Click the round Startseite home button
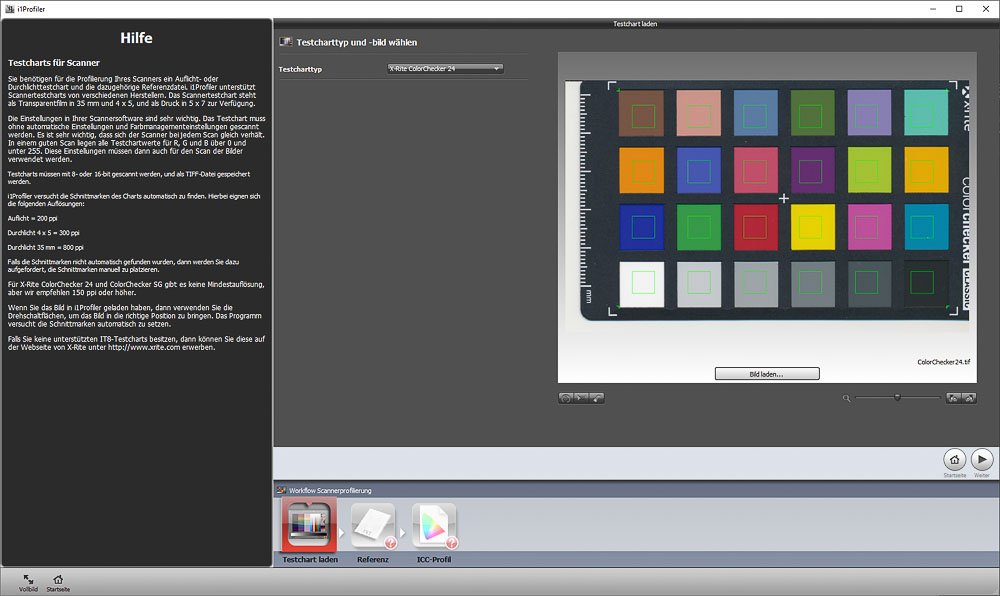Screen dimensions: 1000x596 pyautogui.click(x=955, y=460)
